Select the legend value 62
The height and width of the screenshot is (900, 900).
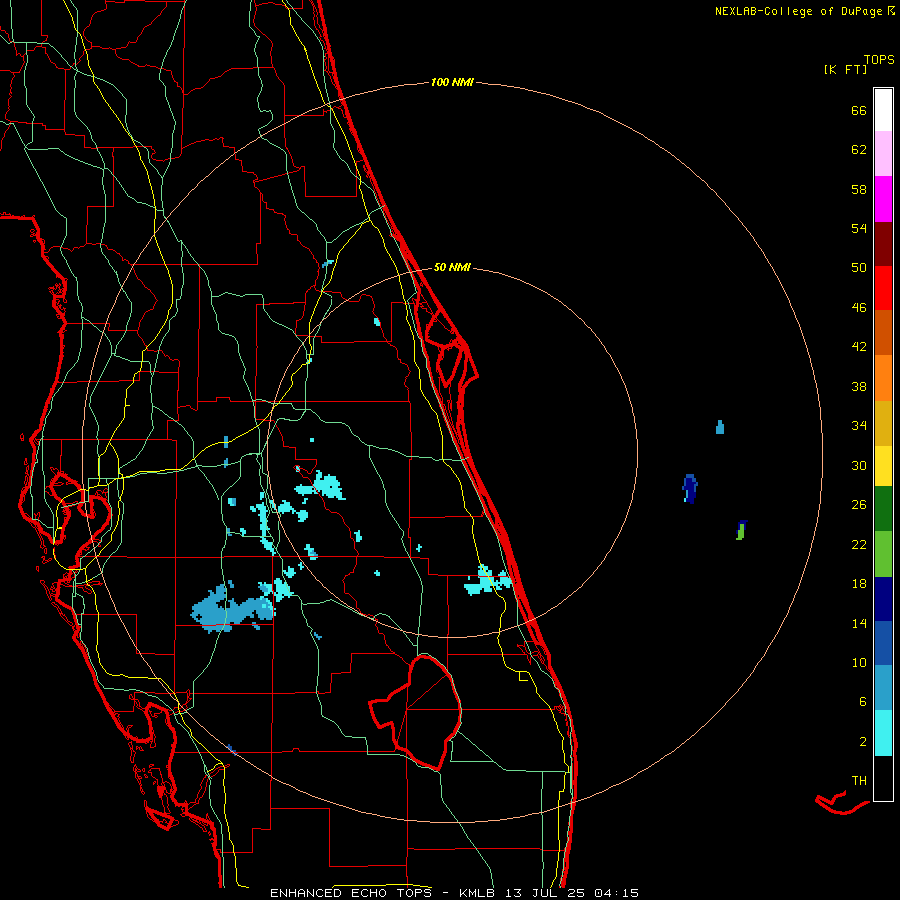(859, 150)
